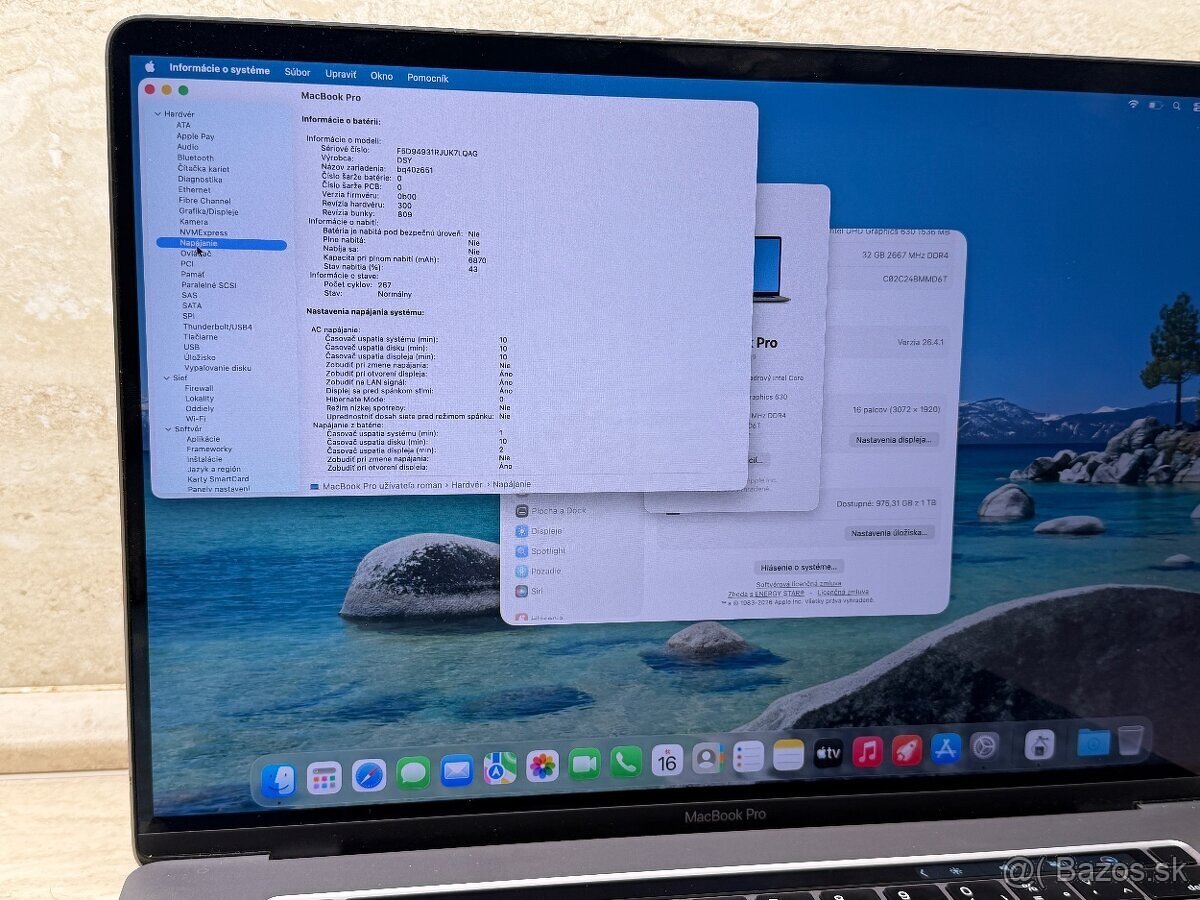The width and height of the screenshot is (1200, 900).
Task: Click battery status icon in menu bar
Action: 1156,104
